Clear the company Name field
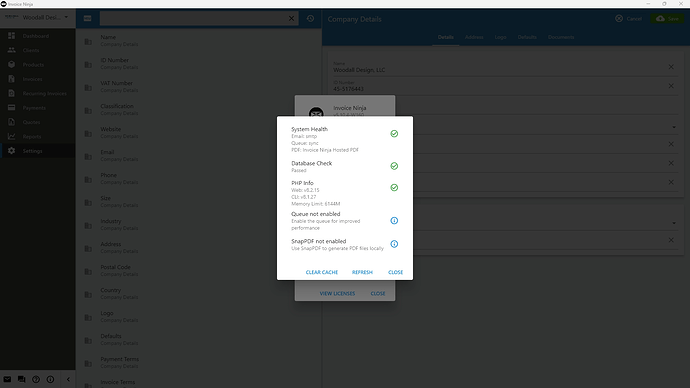The height and width of the screenshot is (388, 690). click(x=671, y=67)
